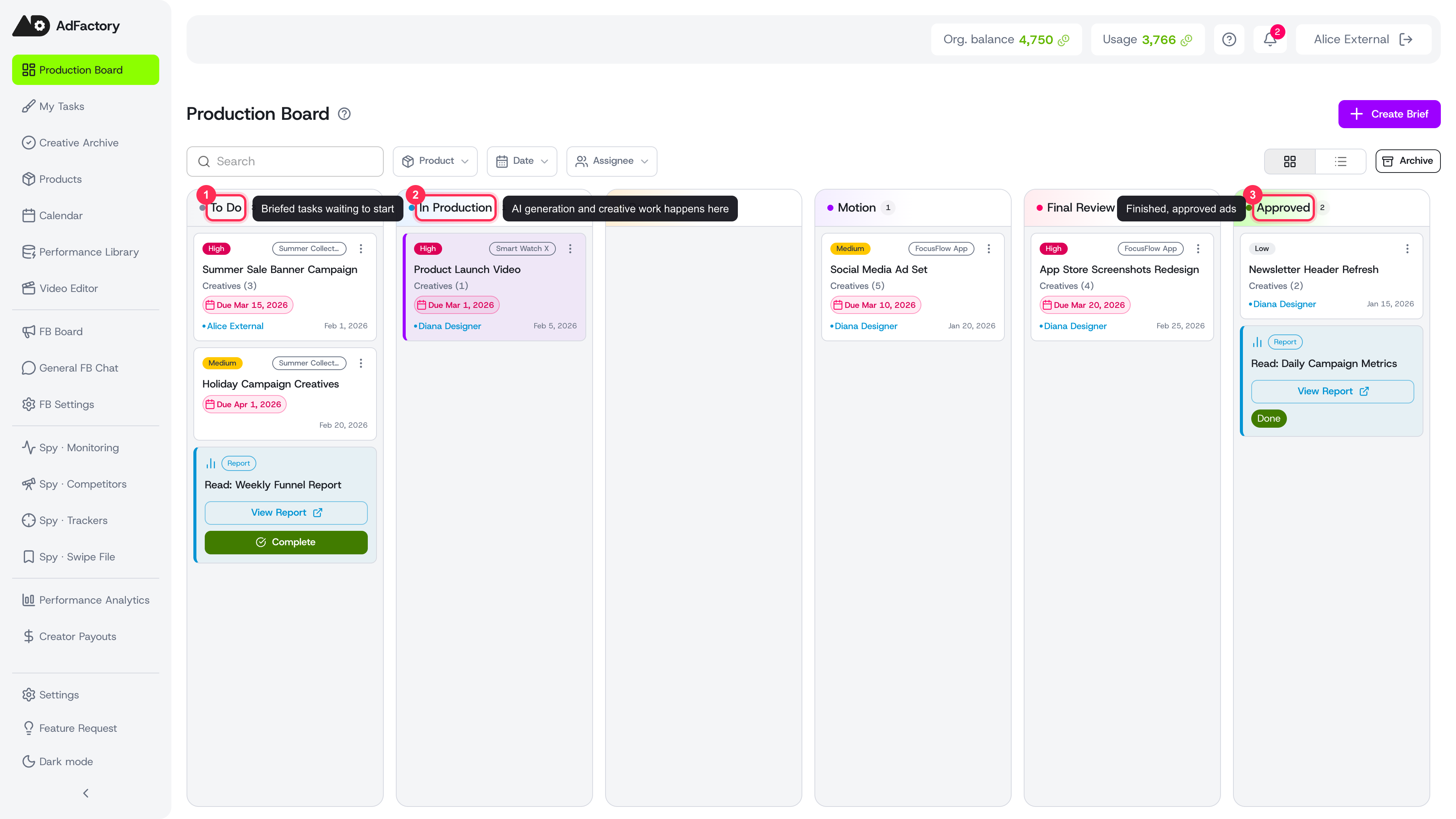Open Product Launch Video card
Viewport: 1456px width, 819px height.
coord(494,287)
